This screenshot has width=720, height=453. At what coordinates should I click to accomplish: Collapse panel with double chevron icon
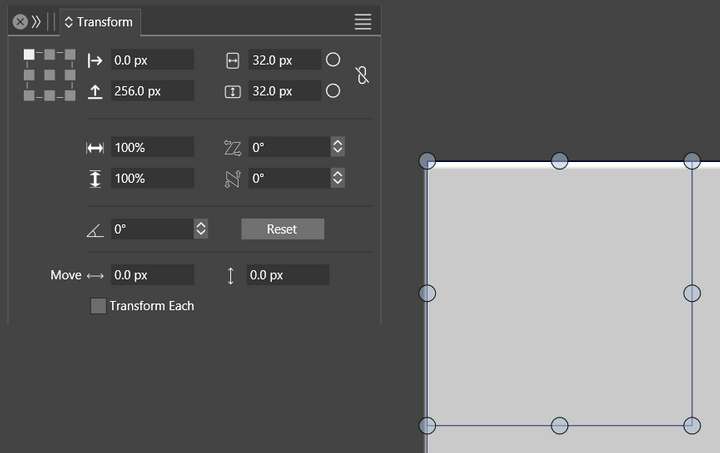click(x=36, y=22)
